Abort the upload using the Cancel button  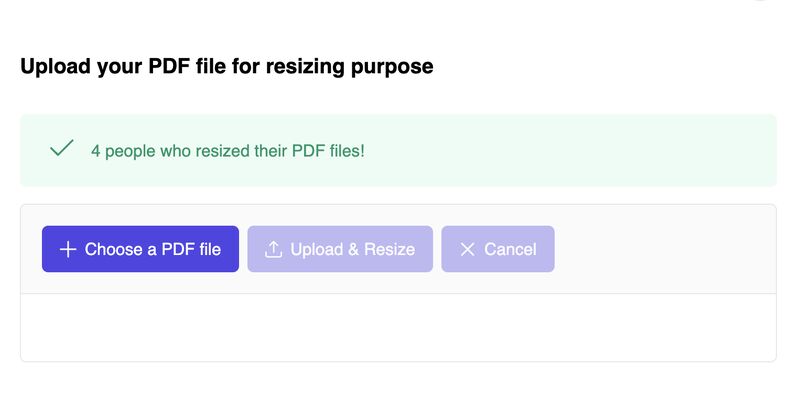pos(498,249)
